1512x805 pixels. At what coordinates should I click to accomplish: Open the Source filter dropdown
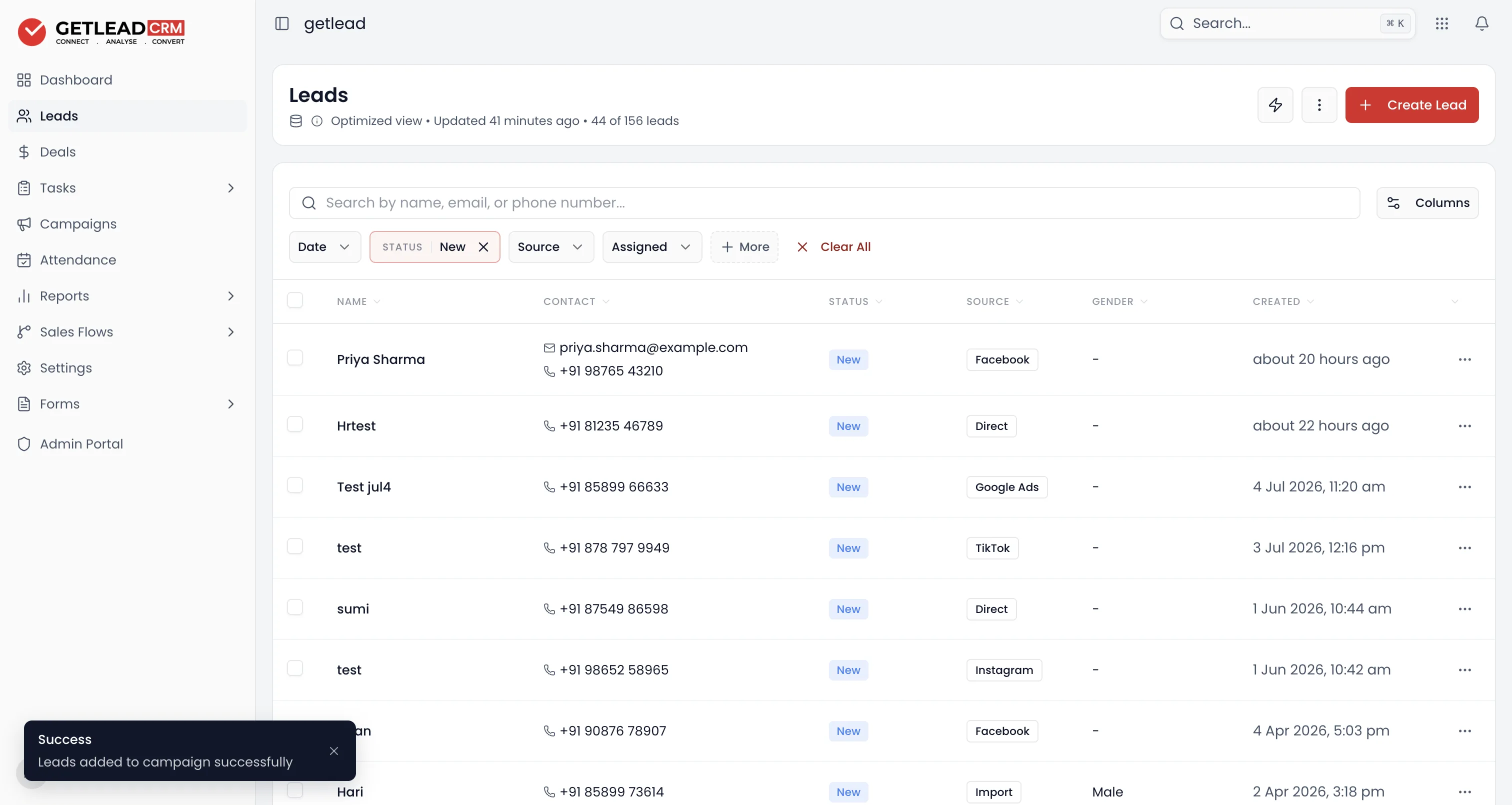point(551,247)
